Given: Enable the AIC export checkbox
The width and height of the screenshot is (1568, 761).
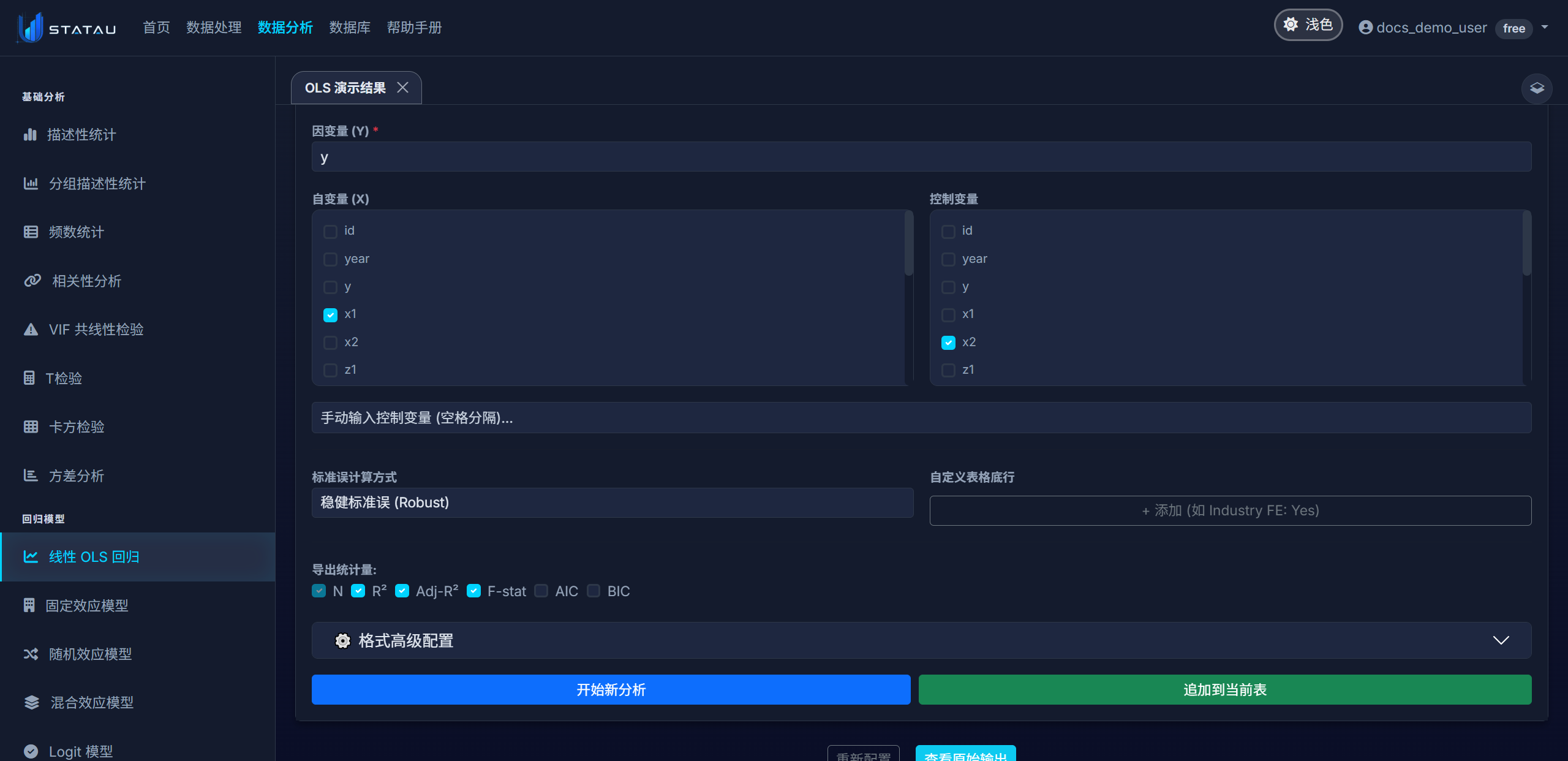Looking at the screenshot, I should (541, 591).
